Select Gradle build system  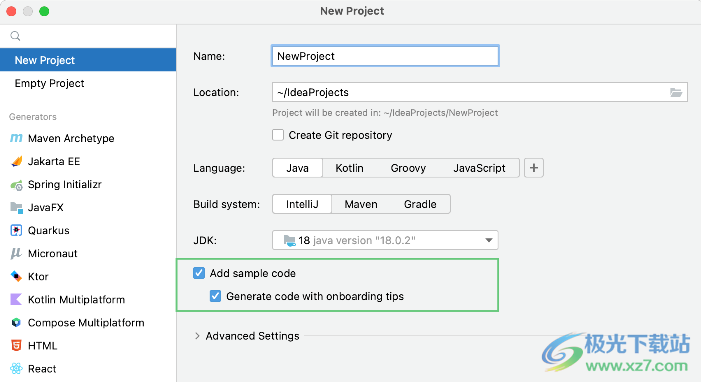click(420, 204)
